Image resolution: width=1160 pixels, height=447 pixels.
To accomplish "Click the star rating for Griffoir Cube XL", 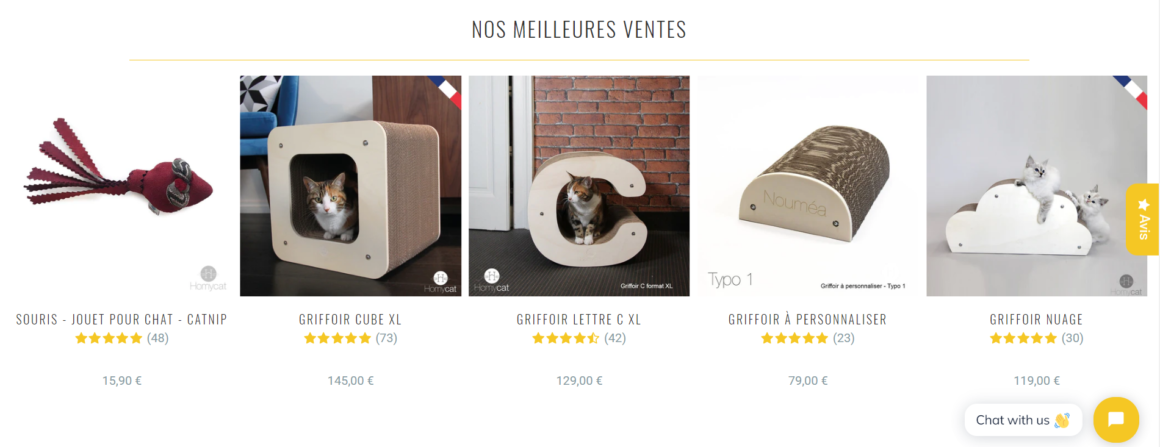I will pyautogui.click(x=338, y=338).
